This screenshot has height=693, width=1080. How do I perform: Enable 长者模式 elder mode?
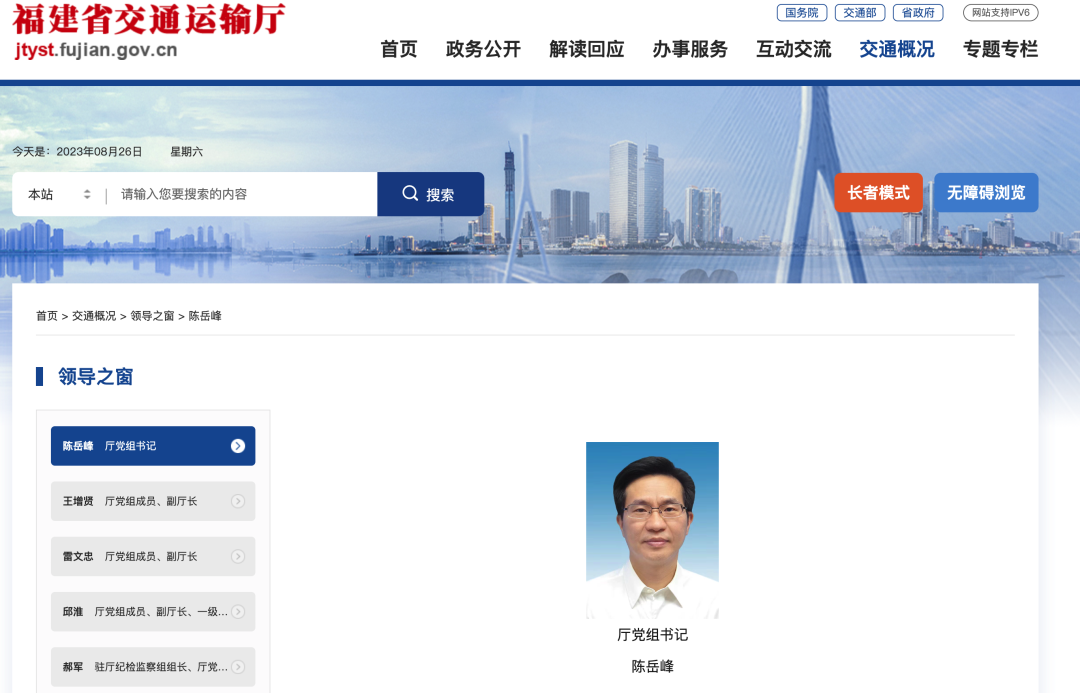[x=878, y=192]
